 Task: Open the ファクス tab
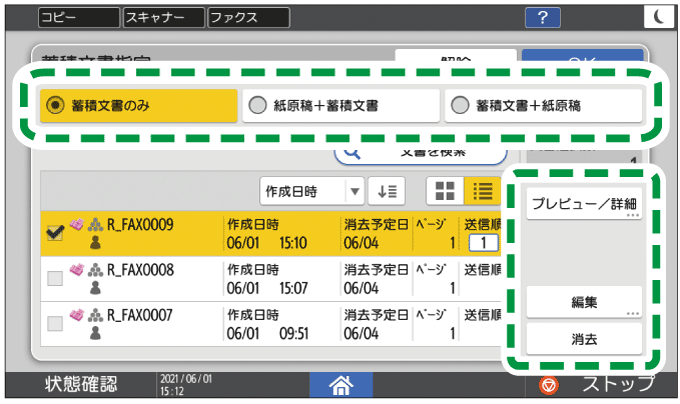(248, 17)
